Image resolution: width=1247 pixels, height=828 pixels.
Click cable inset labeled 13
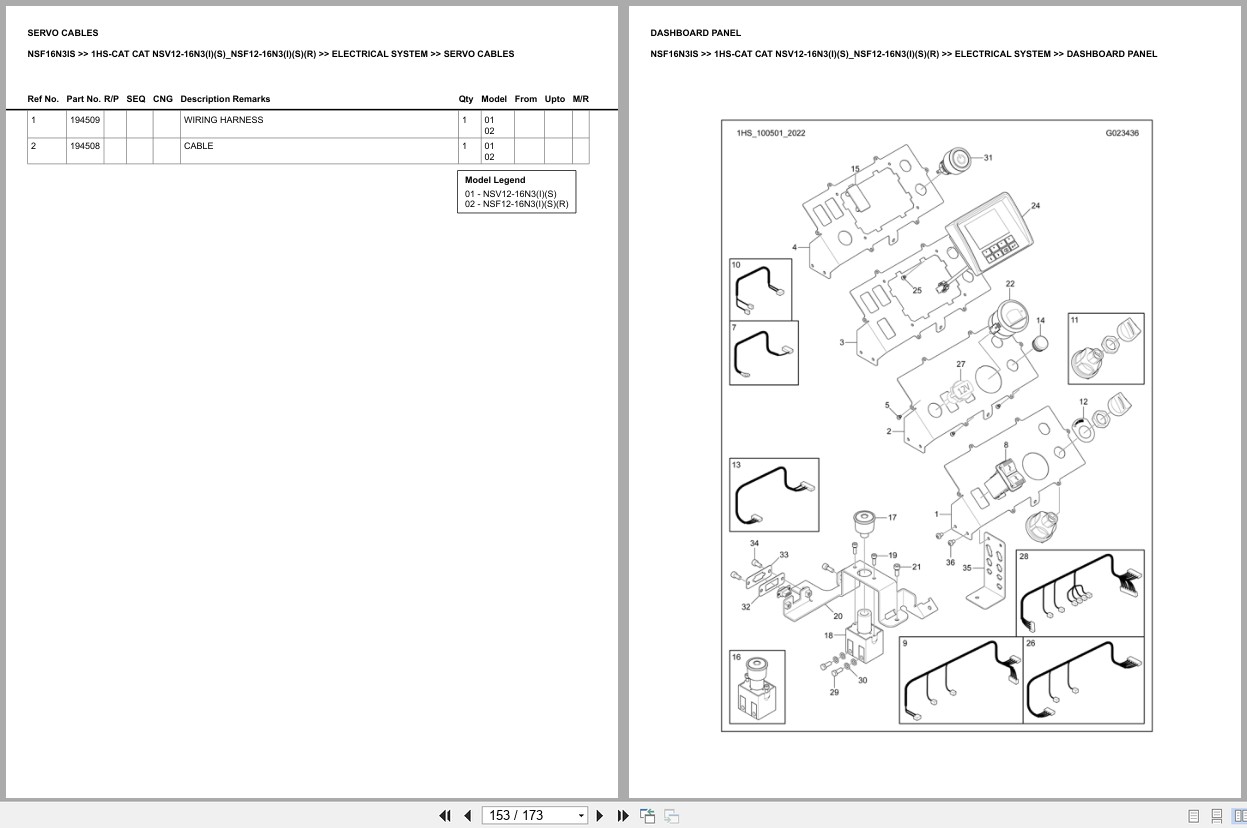774,494
